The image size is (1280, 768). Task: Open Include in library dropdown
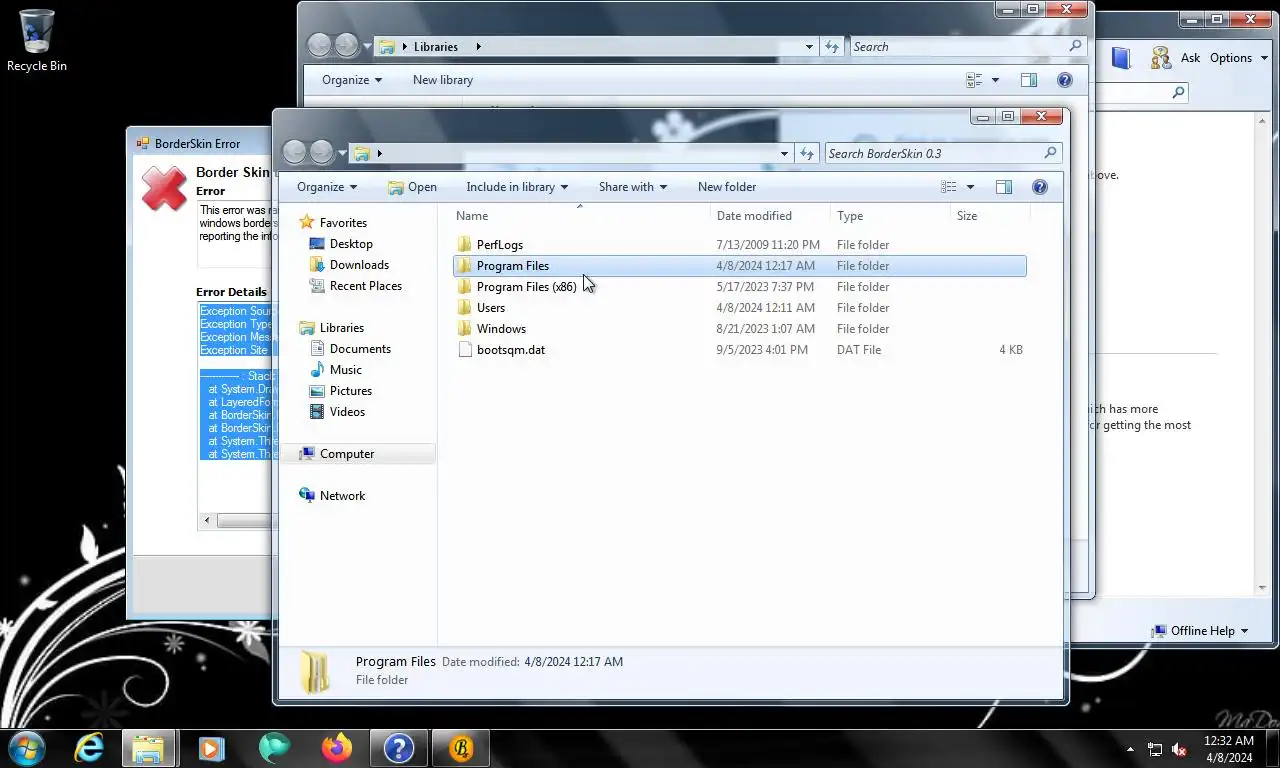517,187
